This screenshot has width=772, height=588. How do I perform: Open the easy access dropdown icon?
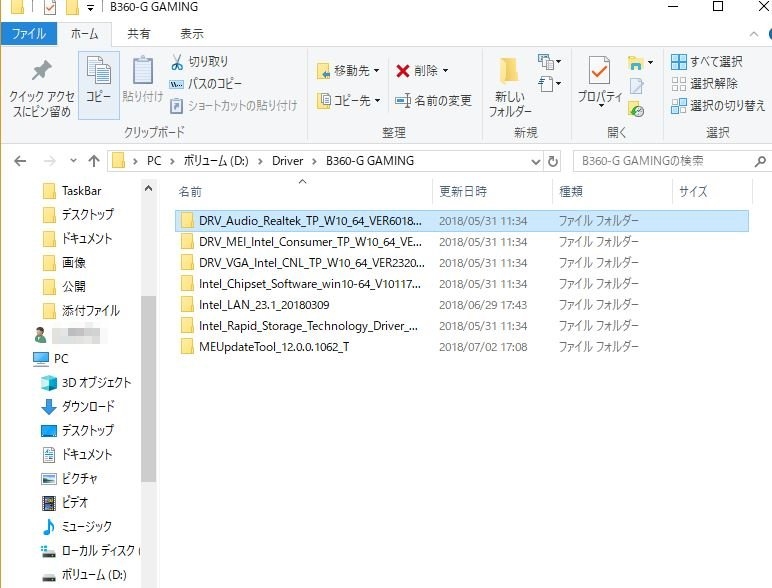point(549,84)
